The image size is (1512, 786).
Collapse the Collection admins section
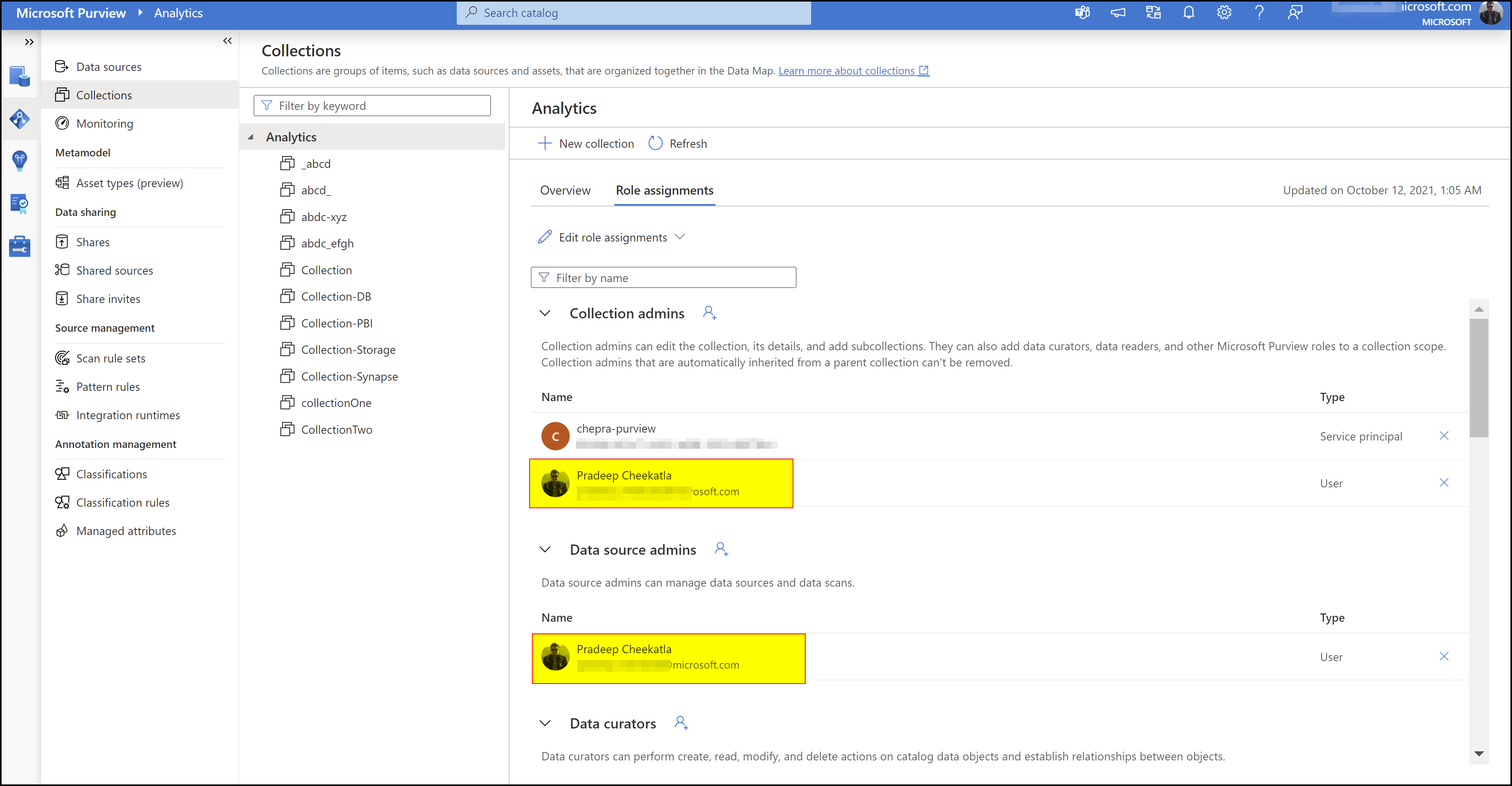point(545,313)
